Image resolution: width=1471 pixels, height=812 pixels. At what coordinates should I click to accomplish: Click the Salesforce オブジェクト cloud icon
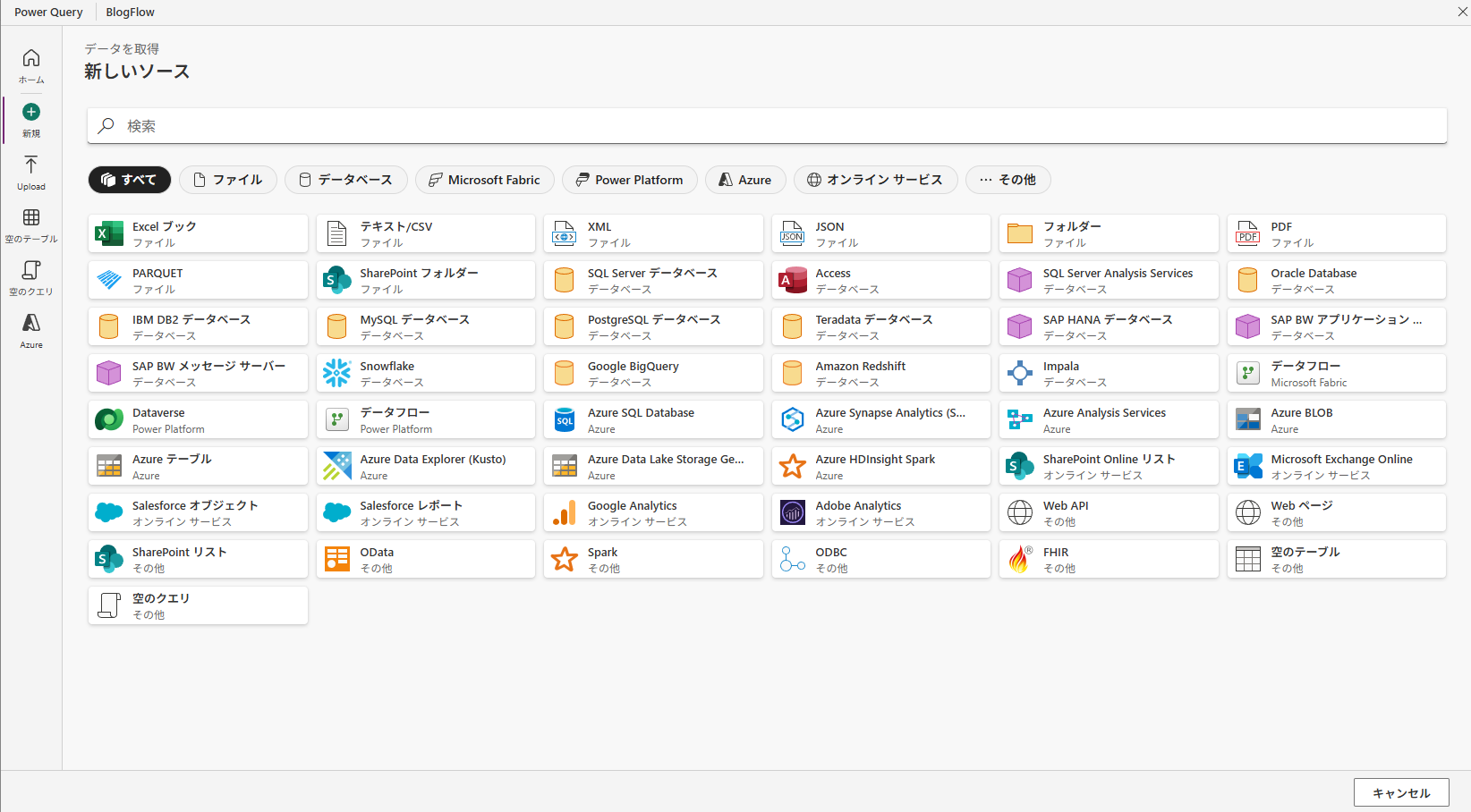109,513
